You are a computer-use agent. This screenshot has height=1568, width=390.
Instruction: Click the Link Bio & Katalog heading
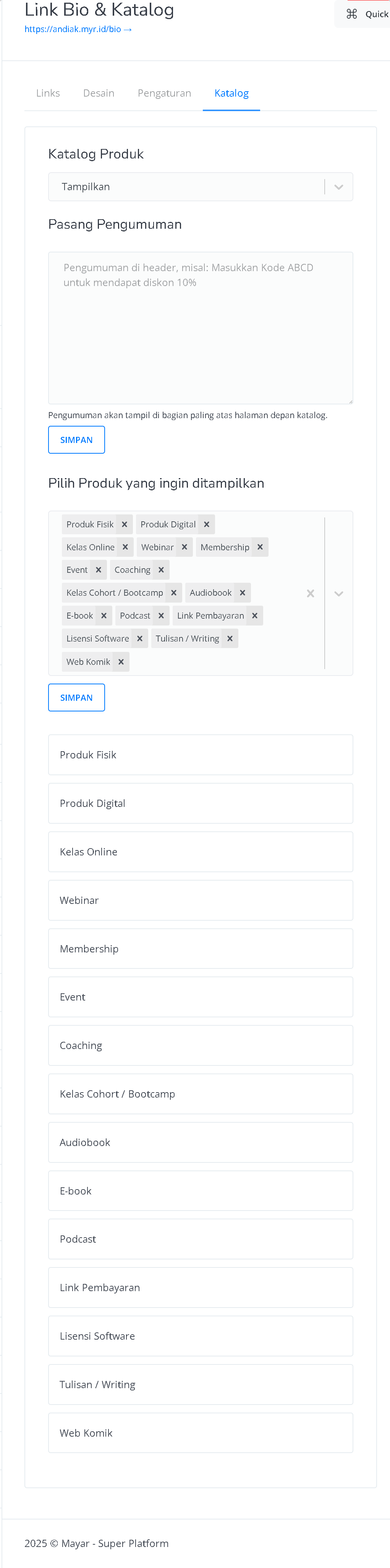tap(99, 10)
